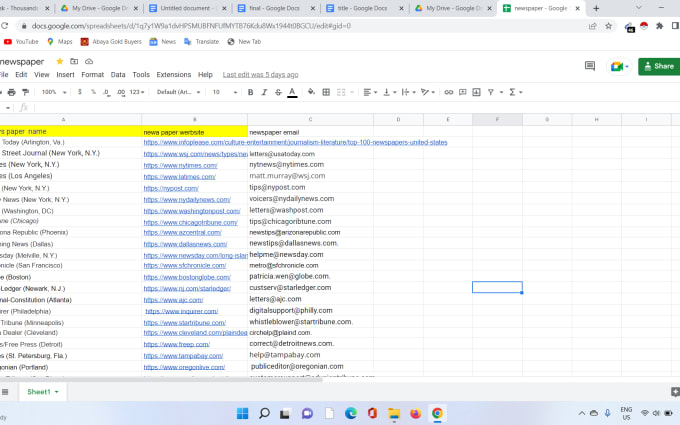This screenshot has width=680, height=425.
Task: Open the bostonglobe.com website link
Action: pos(187,277)
